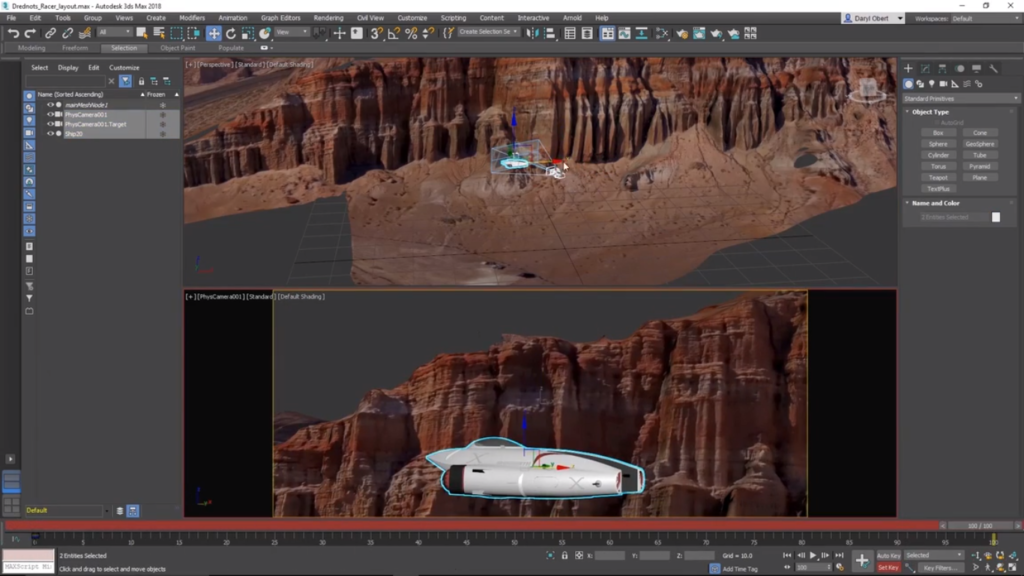Viewport: 1024px width, 576px height.
Task: Switch to the Modify panel tab
Action: point(926,68)
